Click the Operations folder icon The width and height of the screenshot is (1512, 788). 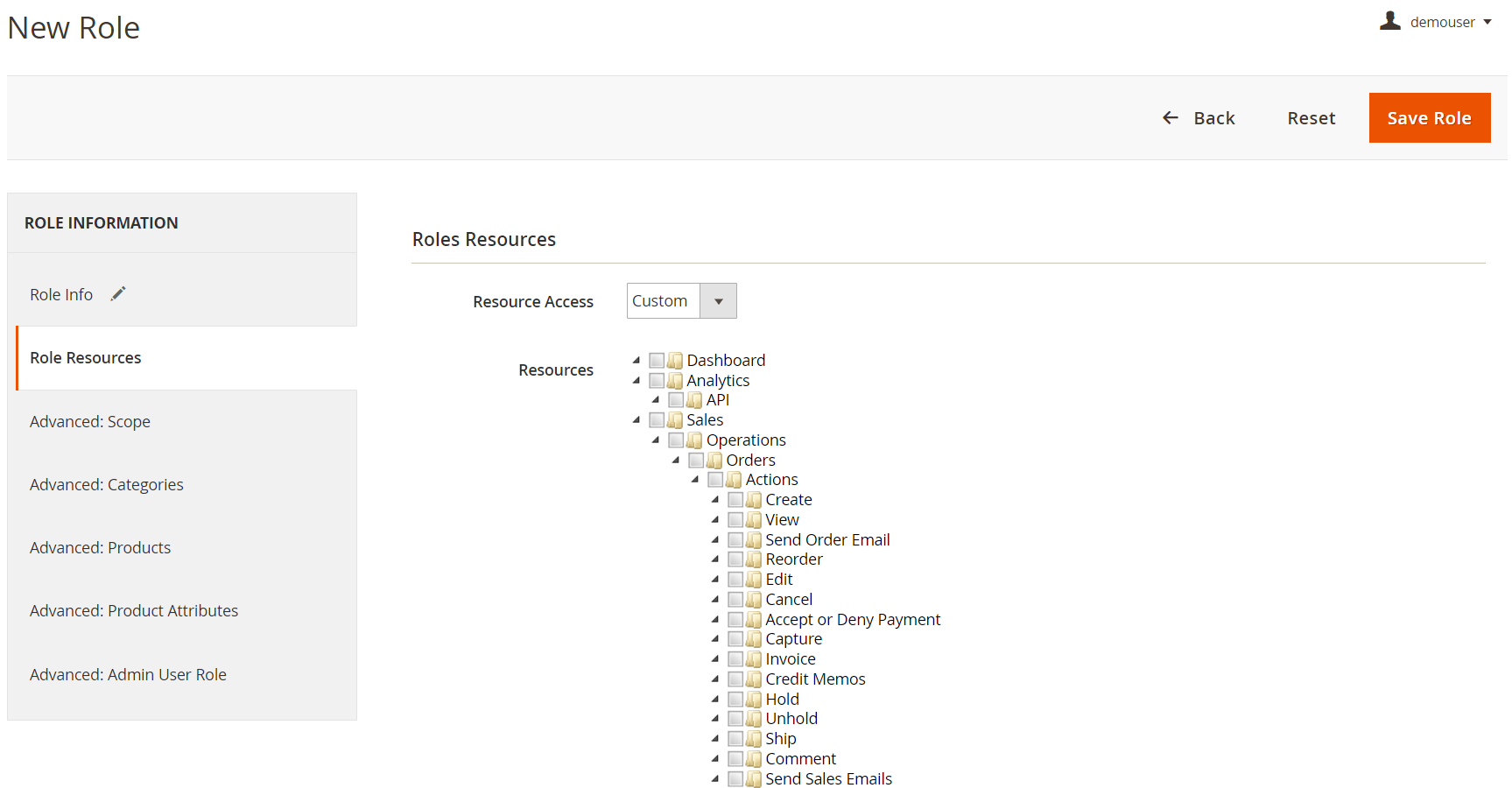tap(694, 440)
